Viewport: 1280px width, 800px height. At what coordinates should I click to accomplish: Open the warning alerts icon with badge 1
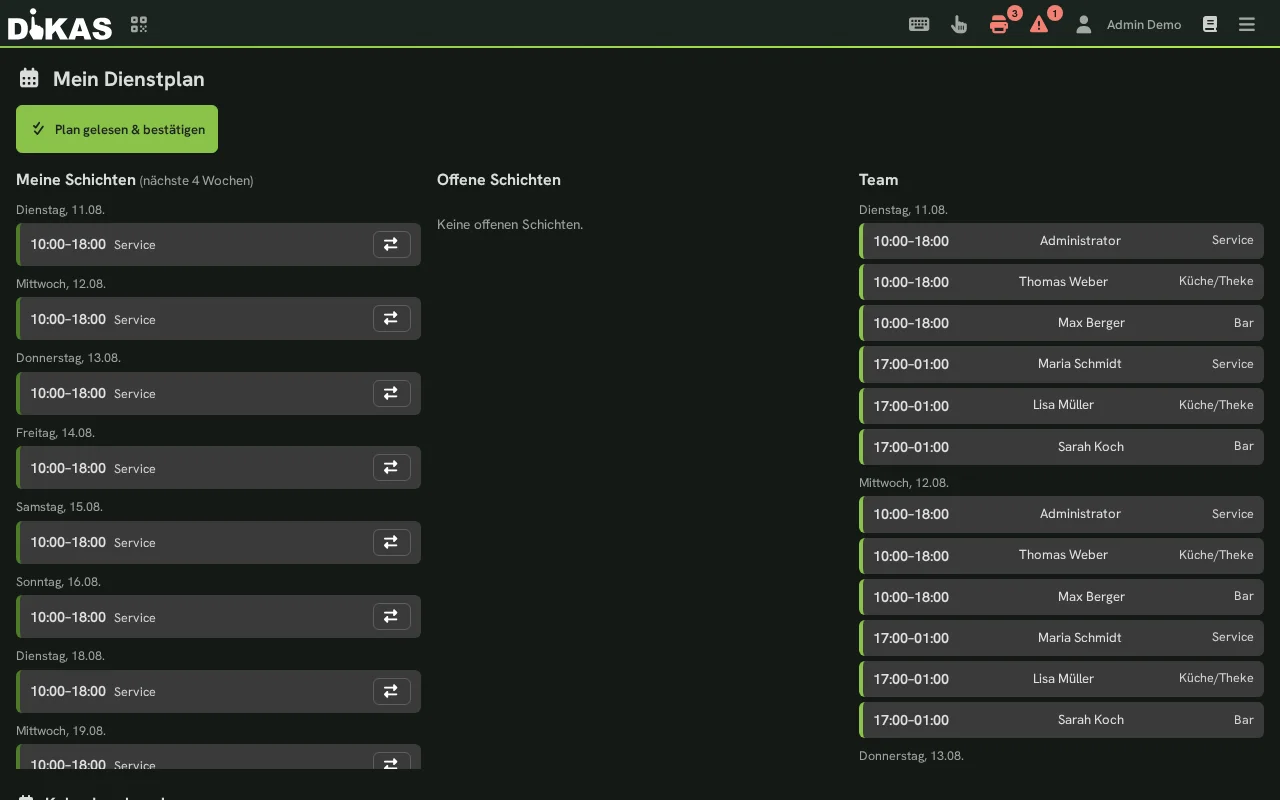point(1039,25)
